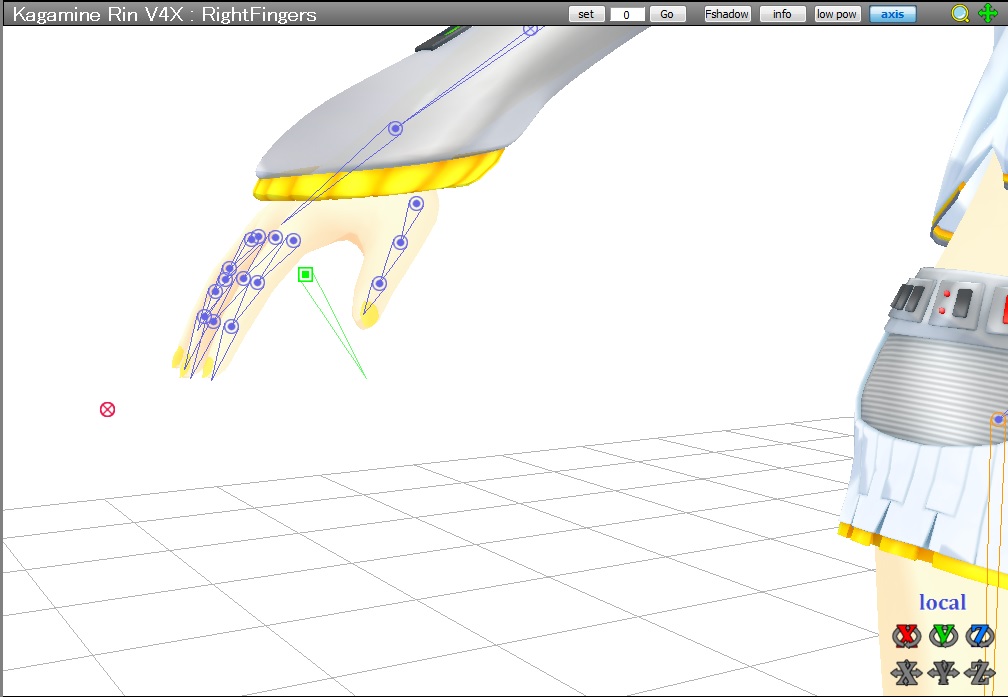Select the crossed-circle arm bone at the sleeve top

[x=530, y=30]
